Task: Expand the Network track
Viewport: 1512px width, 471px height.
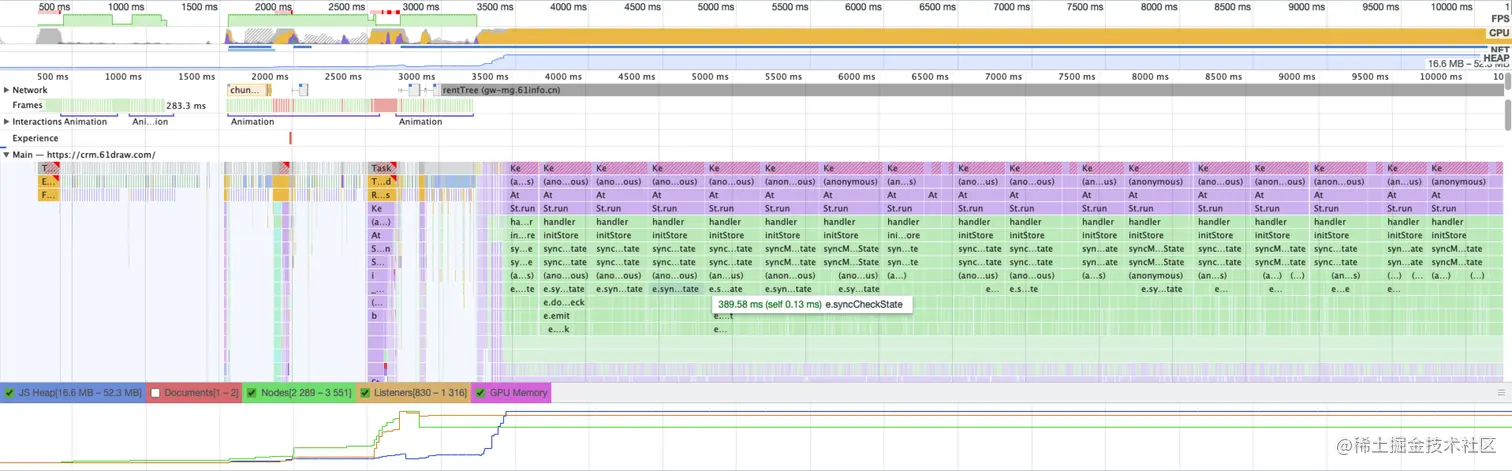Action: pyautogui.click(x=7, y=90)
